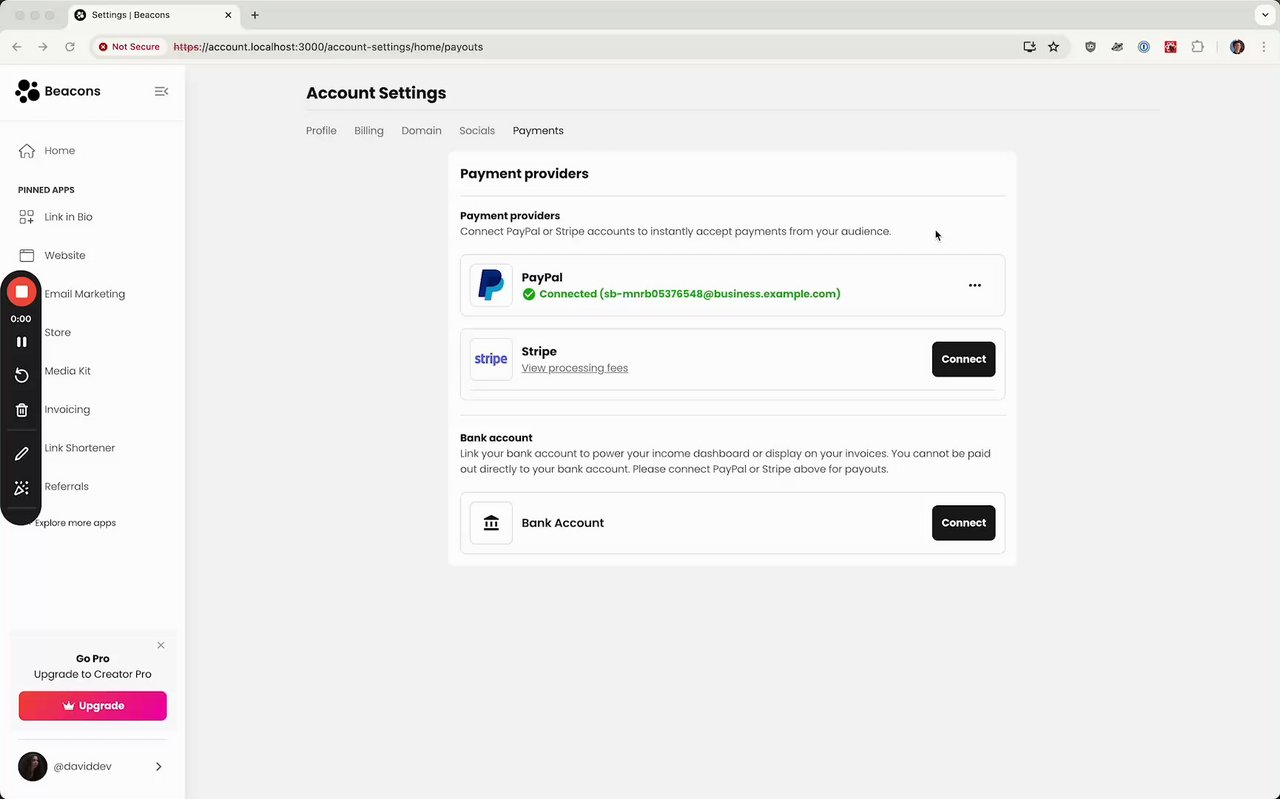Connect the Stripe account
This screenshot has width=1280, height=799.
point(963,359)
